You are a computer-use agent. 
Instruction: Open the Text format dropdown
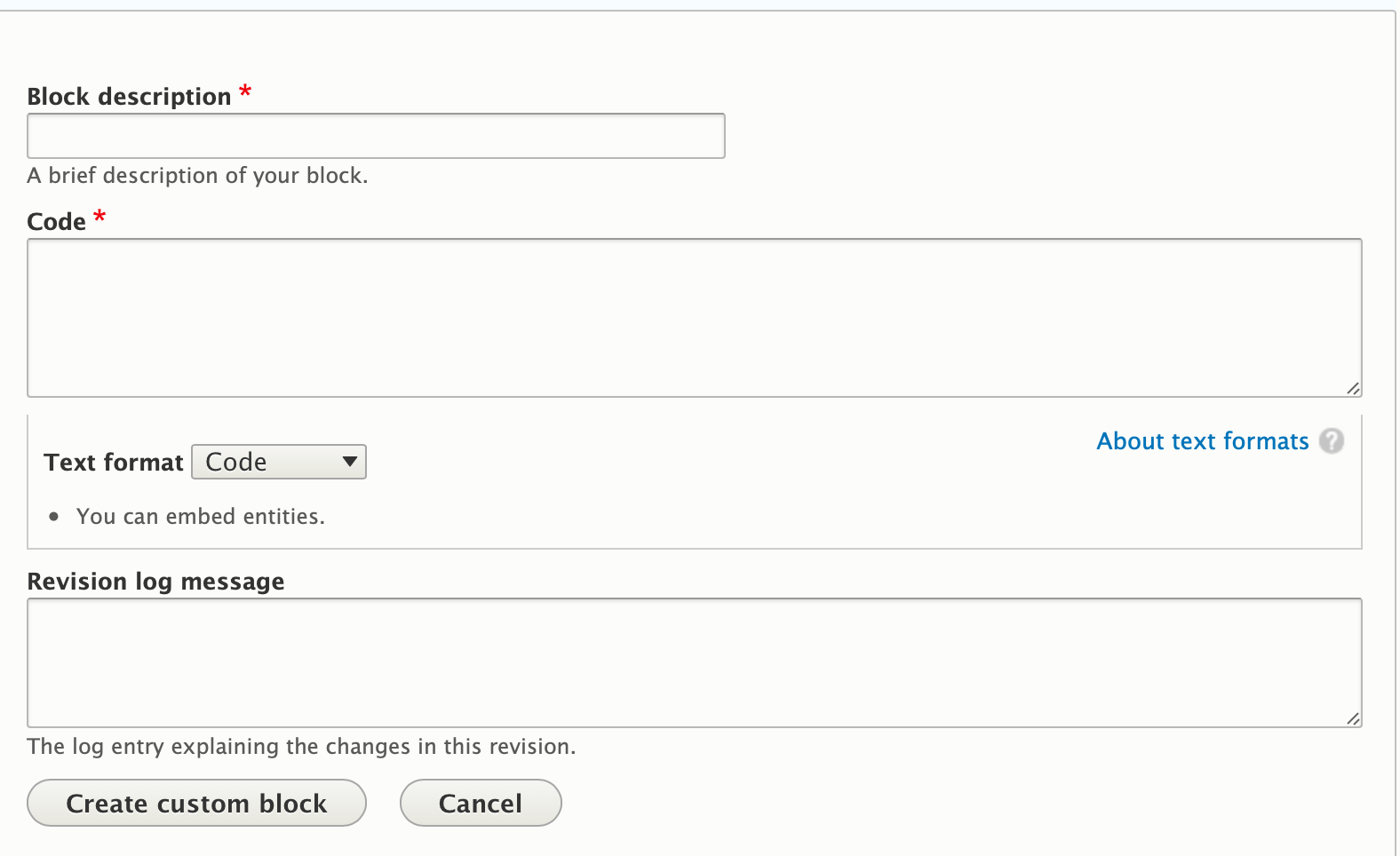point(279,462)
